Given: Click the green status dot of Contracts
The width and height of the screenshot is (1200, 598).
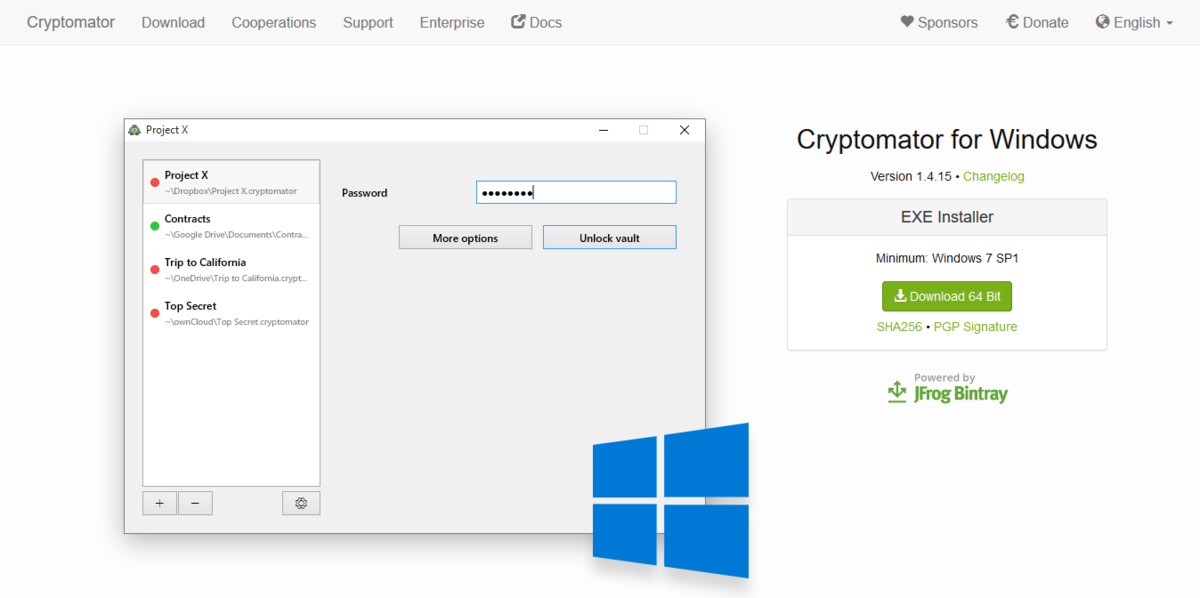Looking at the screenshot, I should pos(155,226).
